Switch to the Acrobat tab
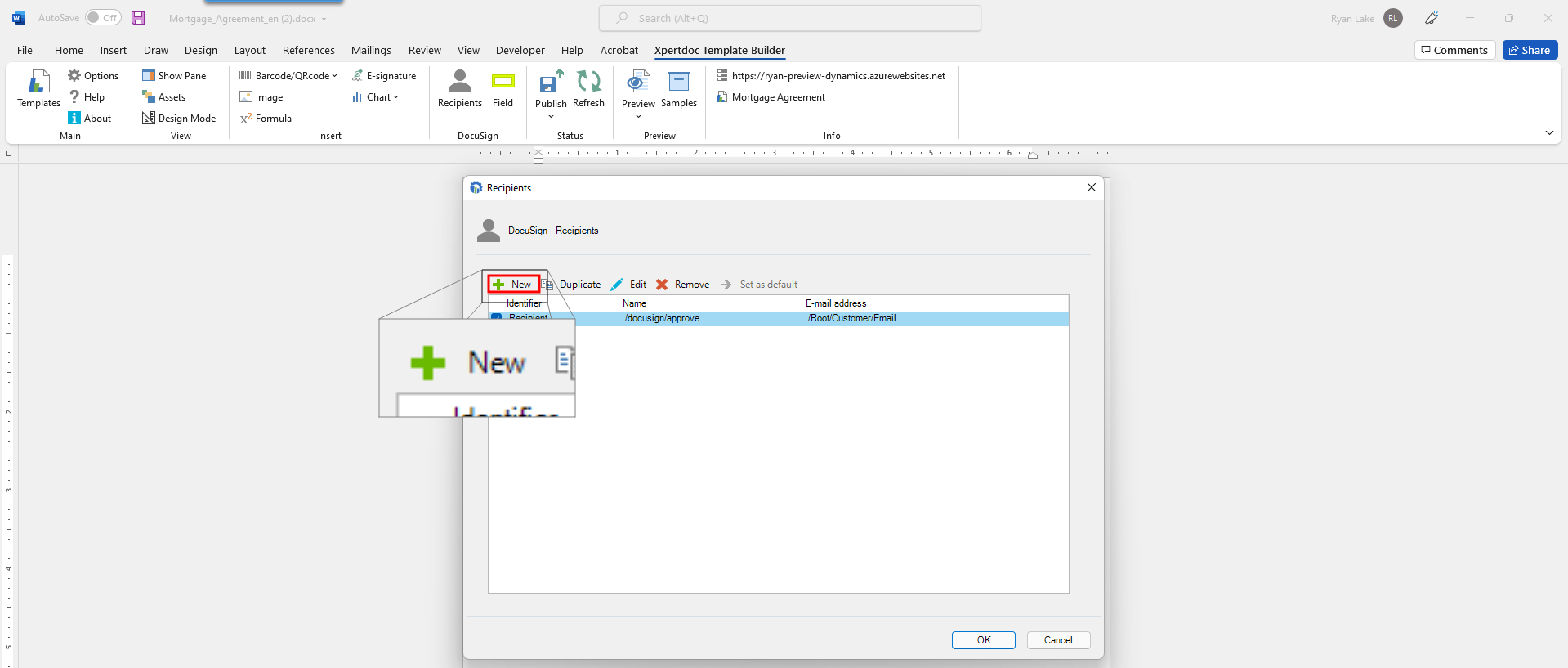1568x668 pixels. (x=619, y=50)
